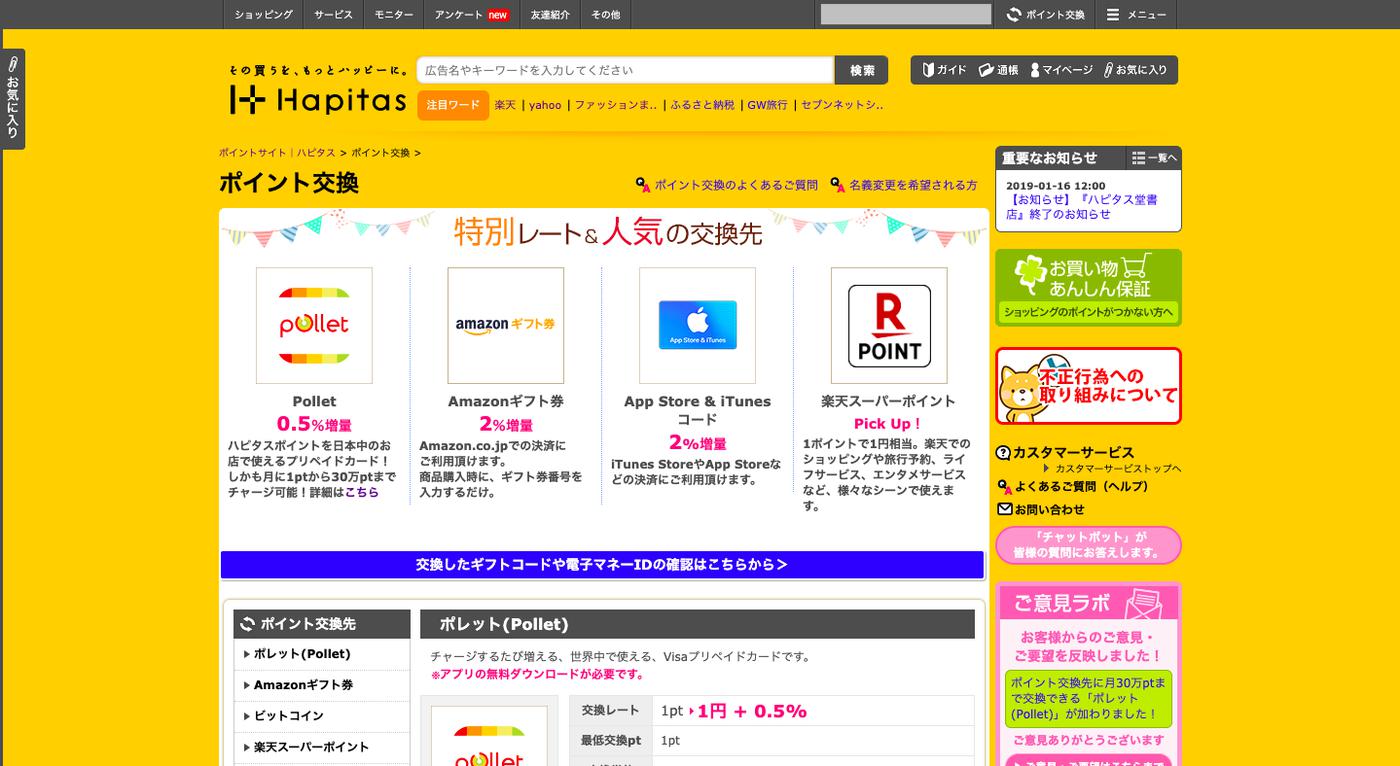Expand 楽天スーパーポイント in exchange list
This screenshot has width=1400, height=766.
click(x=322, y=747)
